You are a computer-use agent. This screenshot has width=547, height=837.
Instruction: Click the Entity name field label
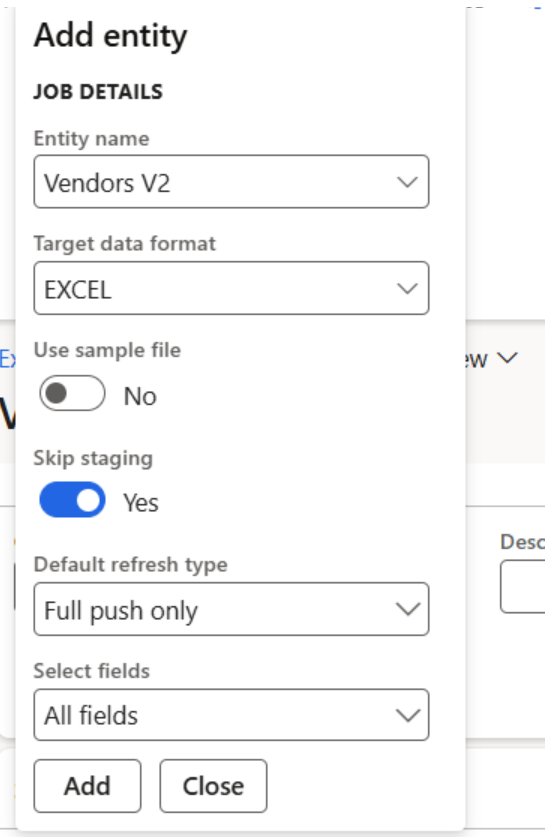(x=91, y=139)
